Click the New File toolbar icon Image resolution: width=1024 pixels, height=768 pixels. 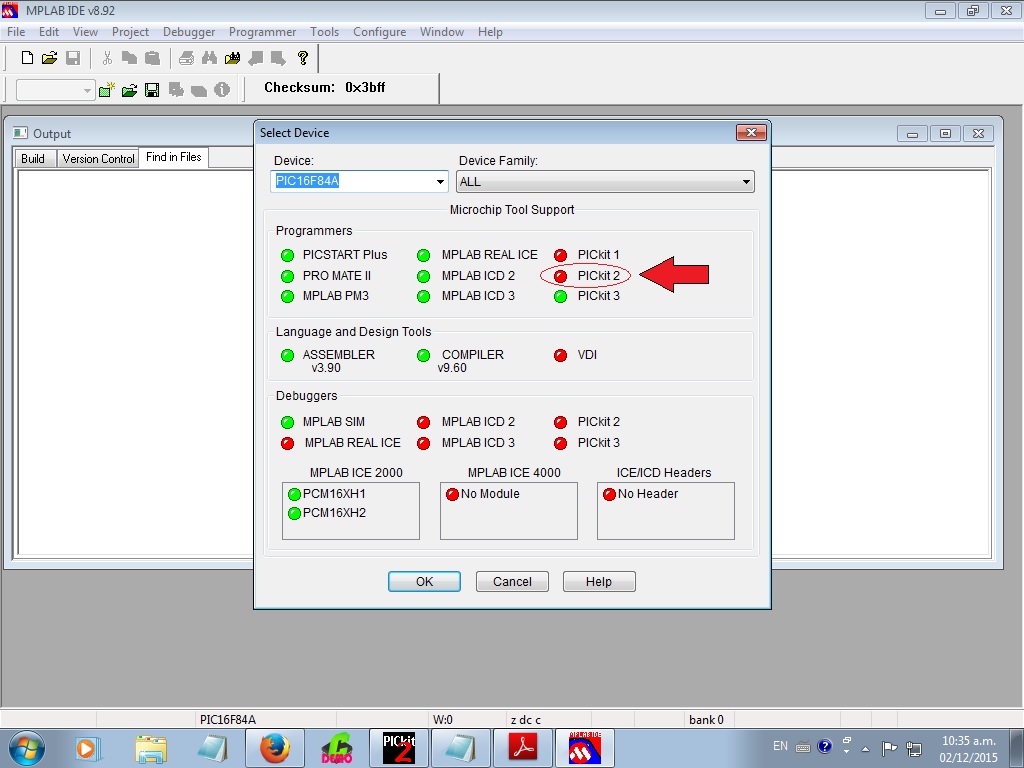[x=27, y=58]
